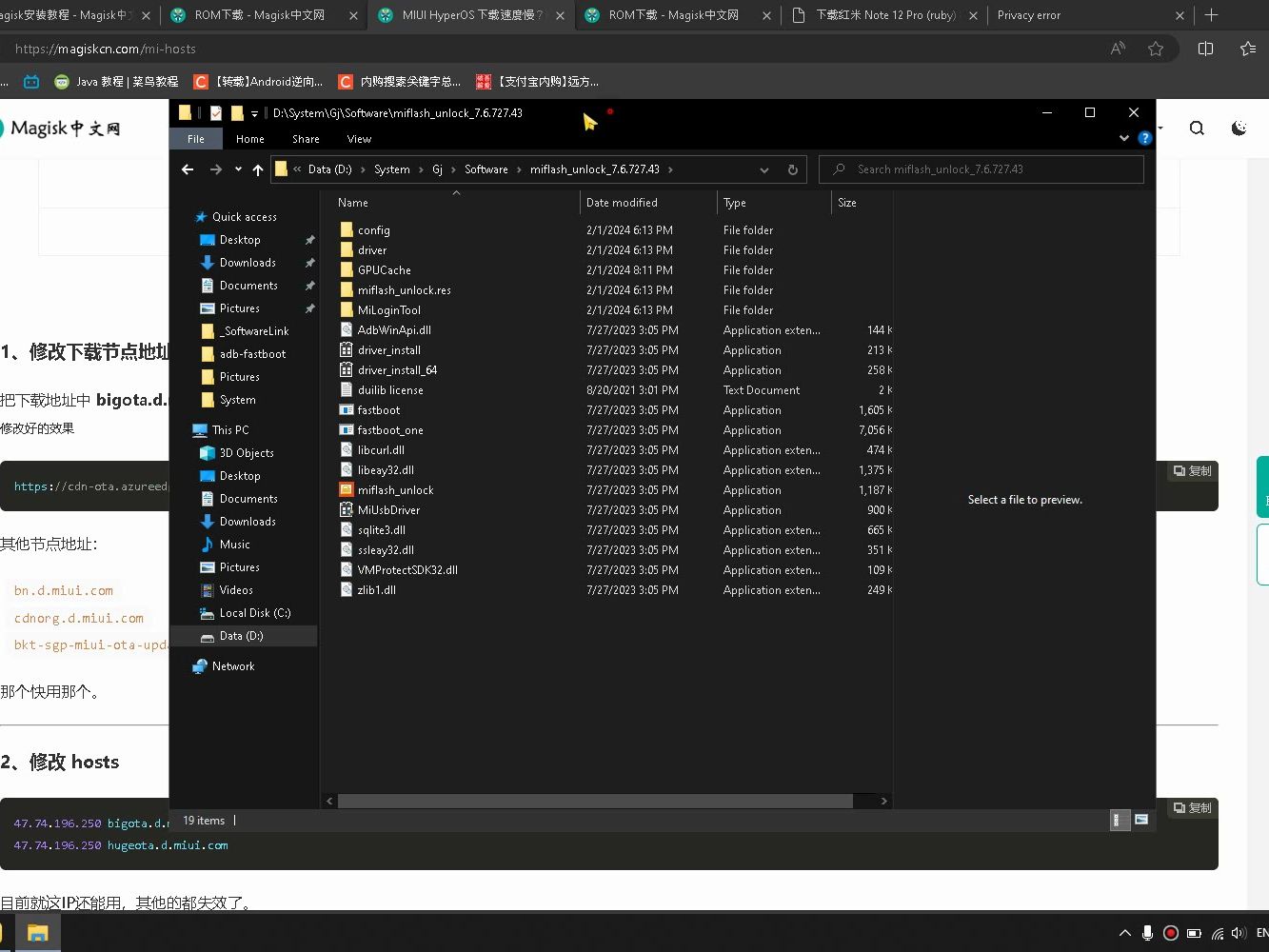Open Local Disk (C:) in navigation pane
This screenshot has width=1269, height=952.
[255, 613]
